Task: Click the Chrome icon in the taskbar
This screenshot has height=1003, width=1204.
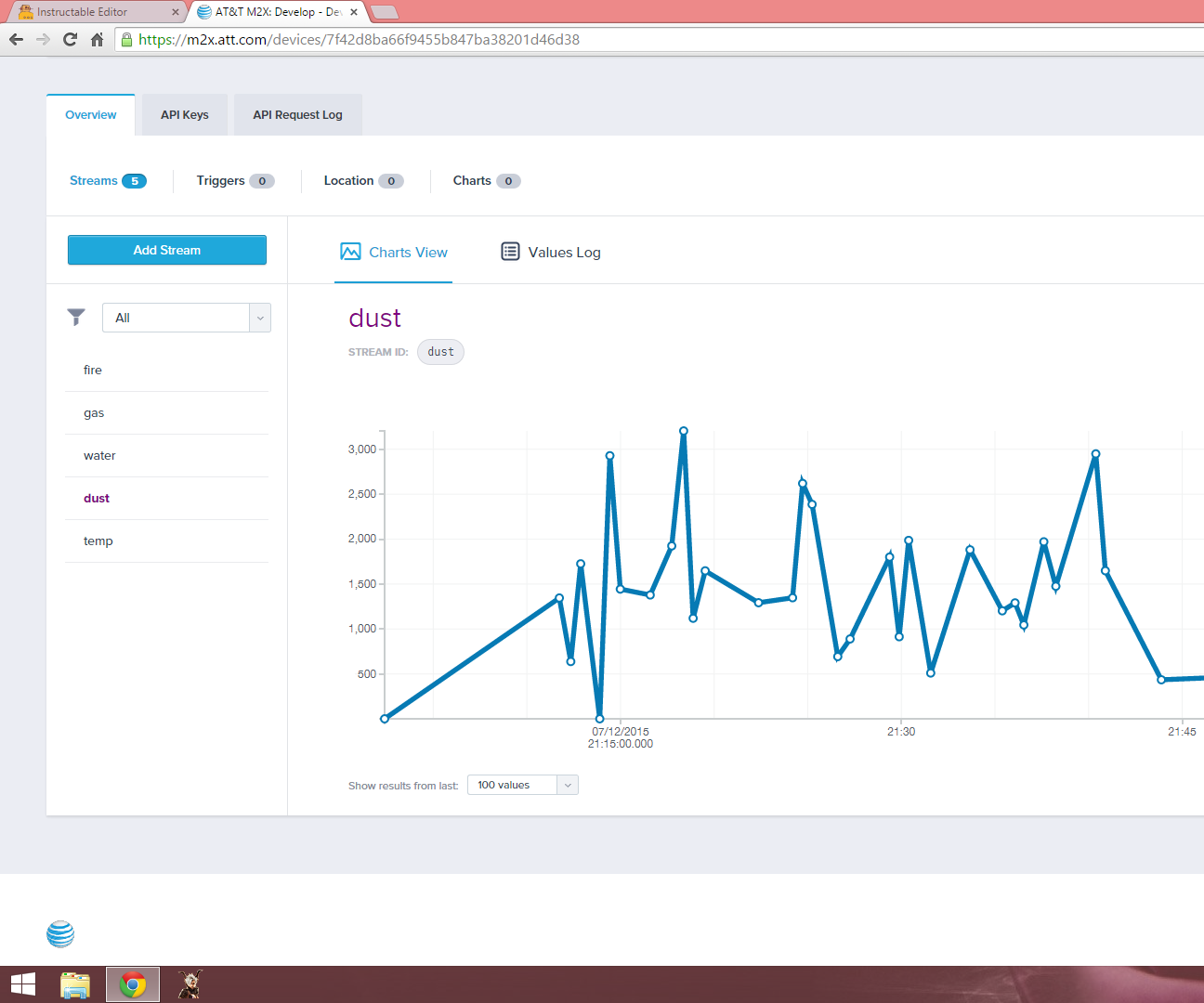Action: tap(133, 984)
